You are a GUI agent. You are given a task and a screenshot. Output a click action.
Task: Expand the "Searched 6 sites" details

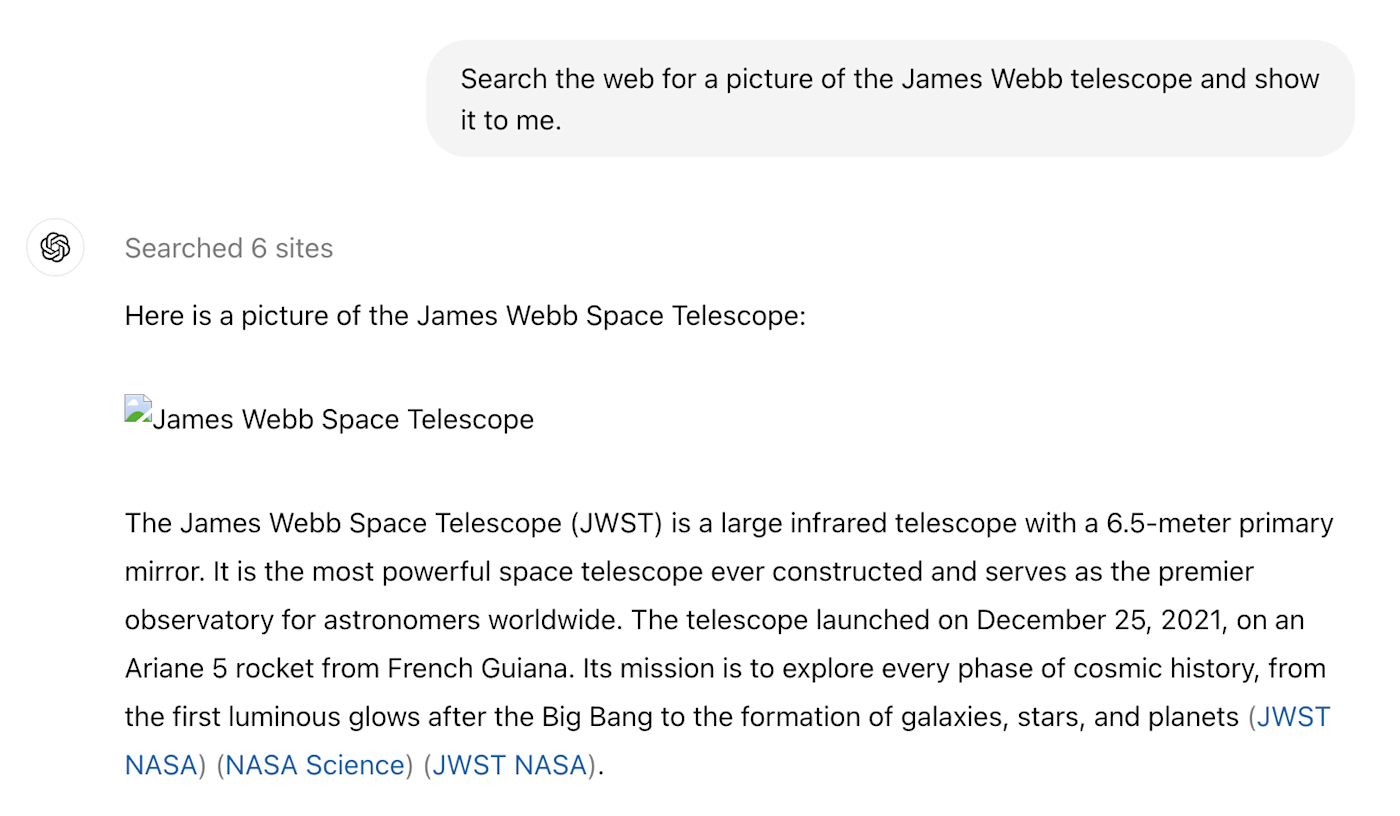tap(229, 248)
